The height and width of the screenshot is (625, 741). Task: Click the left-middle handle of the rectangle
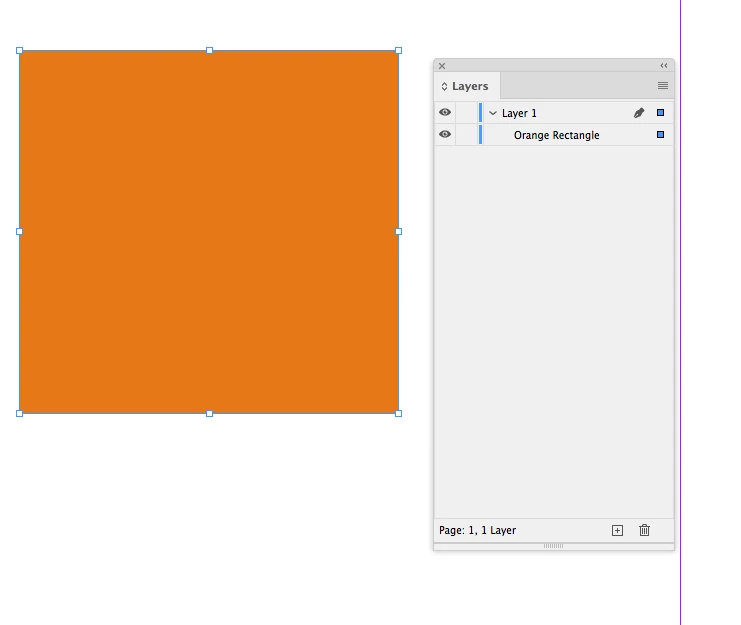point(19,231)
